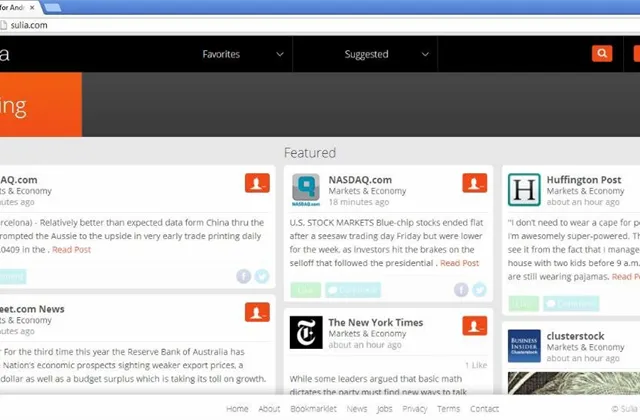The height and width of the screenshot is (420, 640).
Task: Close the current browser tab
Action: coord(32,7)
